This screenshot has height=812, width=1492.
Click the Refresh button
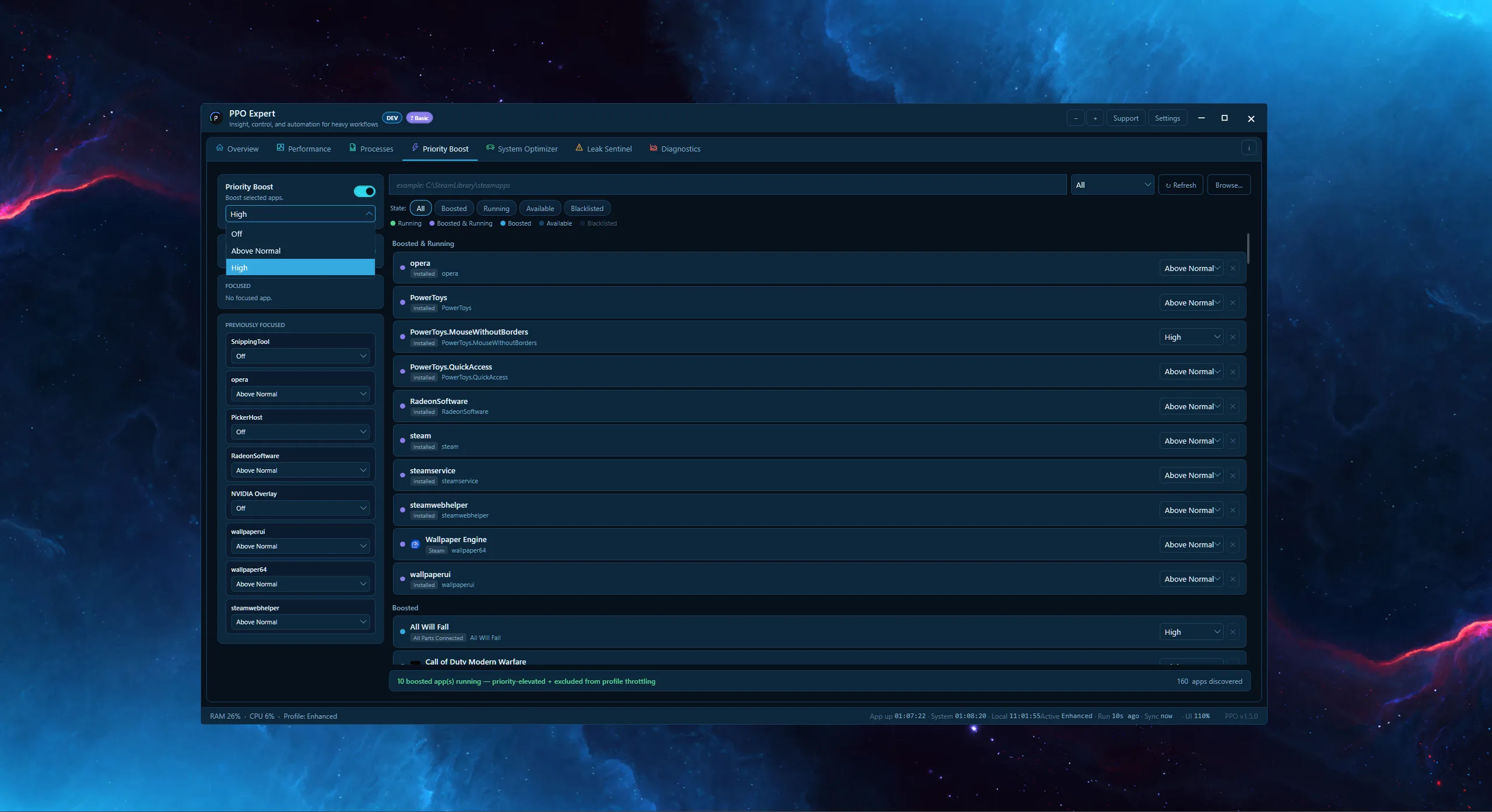coord(1181,185)
